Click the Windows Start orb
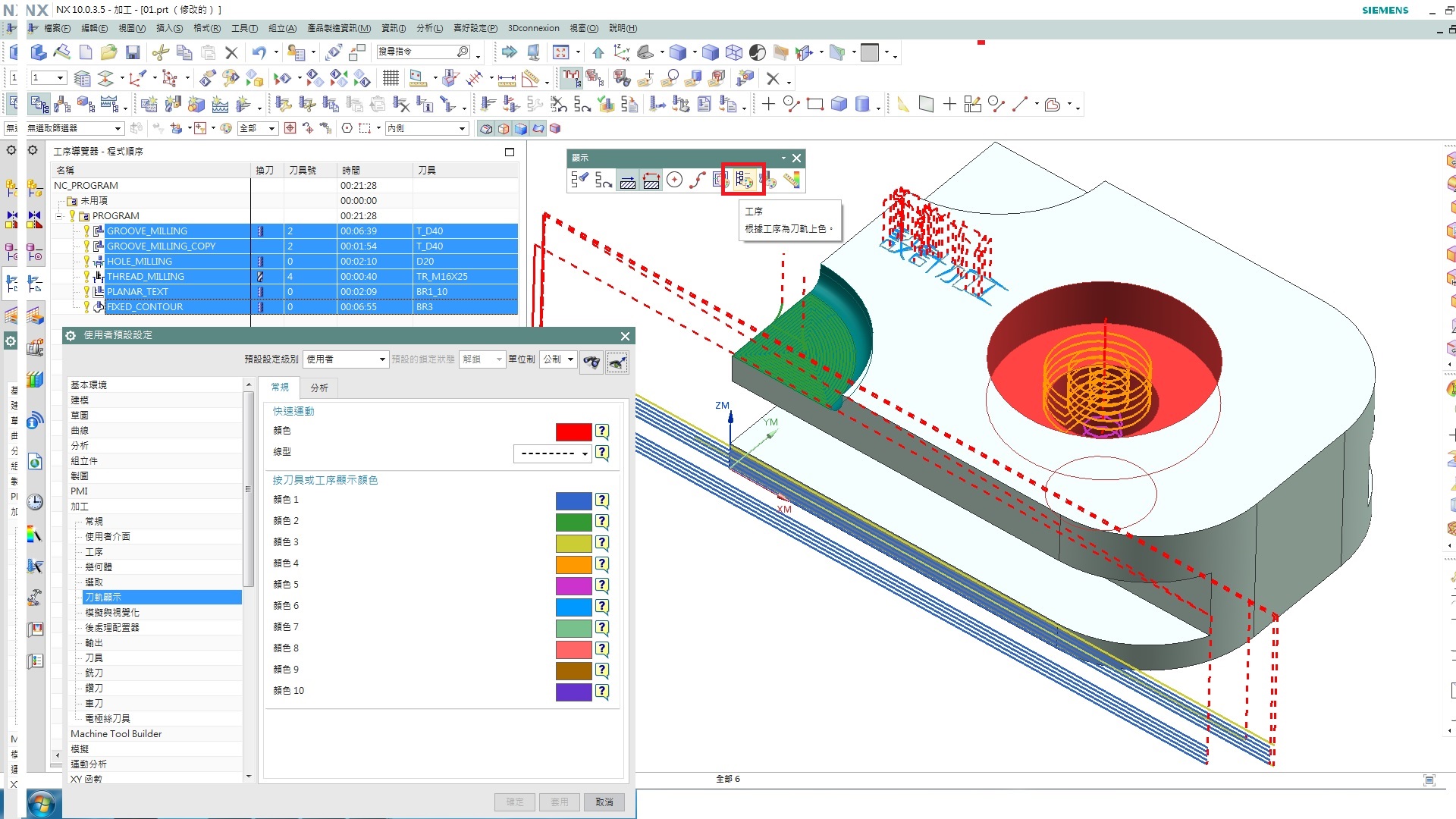The image size is (1456, 819). [x=42, y=804]
